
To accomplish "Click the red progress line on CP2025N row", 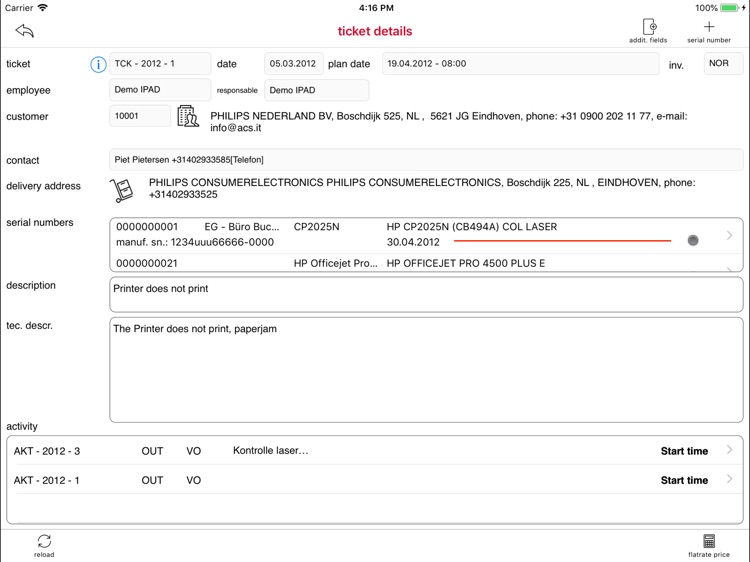I will tap(562, 241).
